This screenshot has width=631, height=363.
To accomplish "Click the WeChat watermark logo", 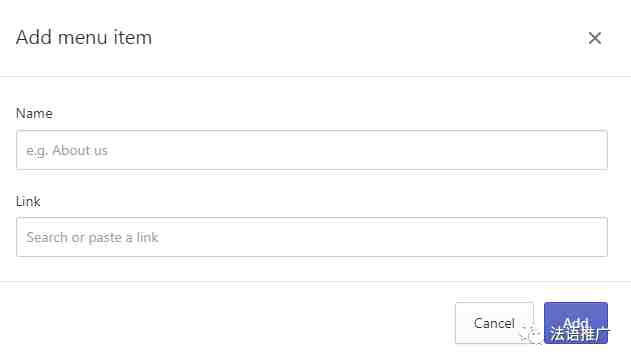I will point(532,334).
